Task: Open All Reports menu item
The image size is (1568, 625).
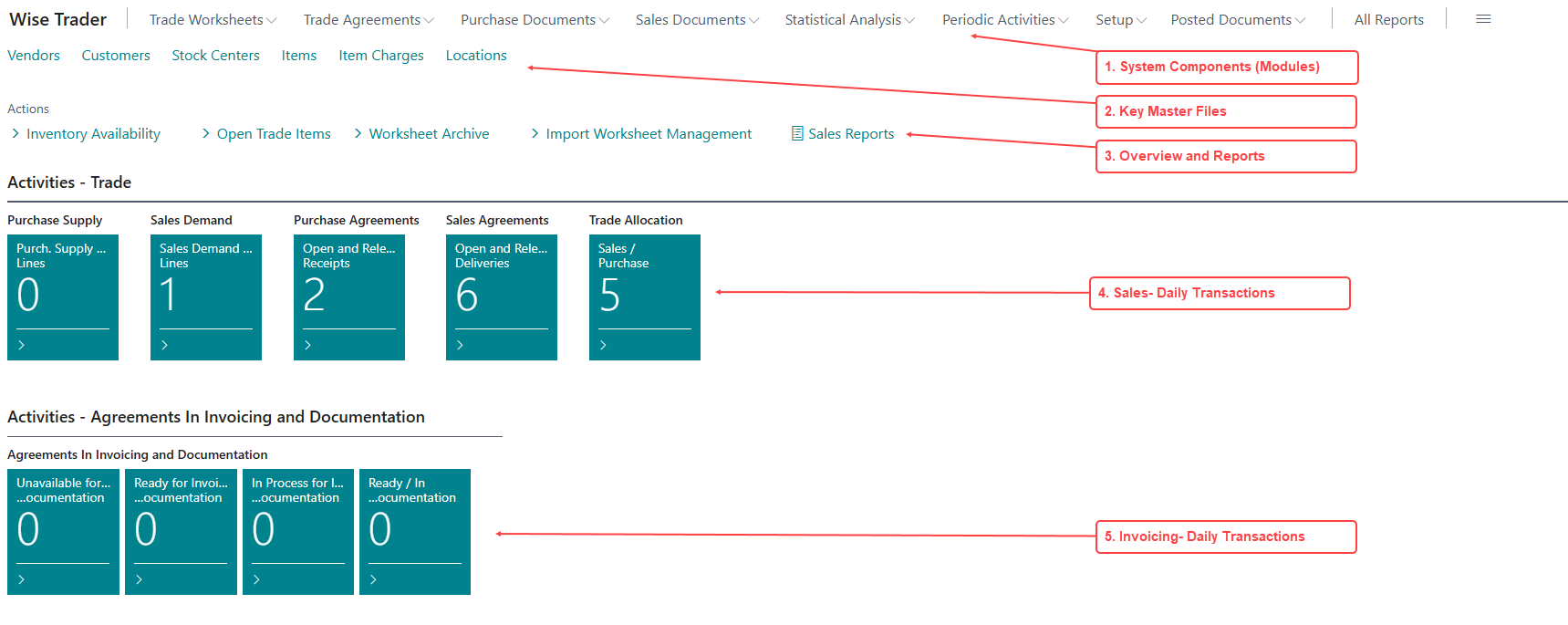Action: click(1388, 20)
